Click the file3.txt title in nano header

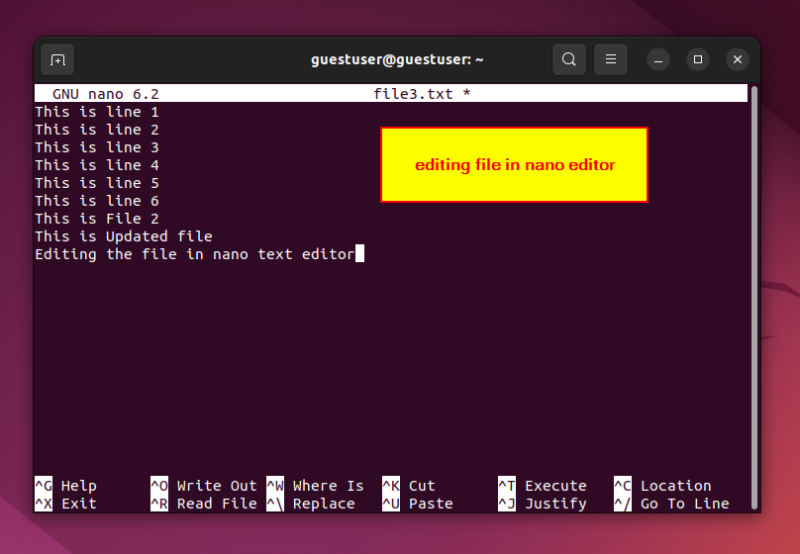[x=413, y=94]
